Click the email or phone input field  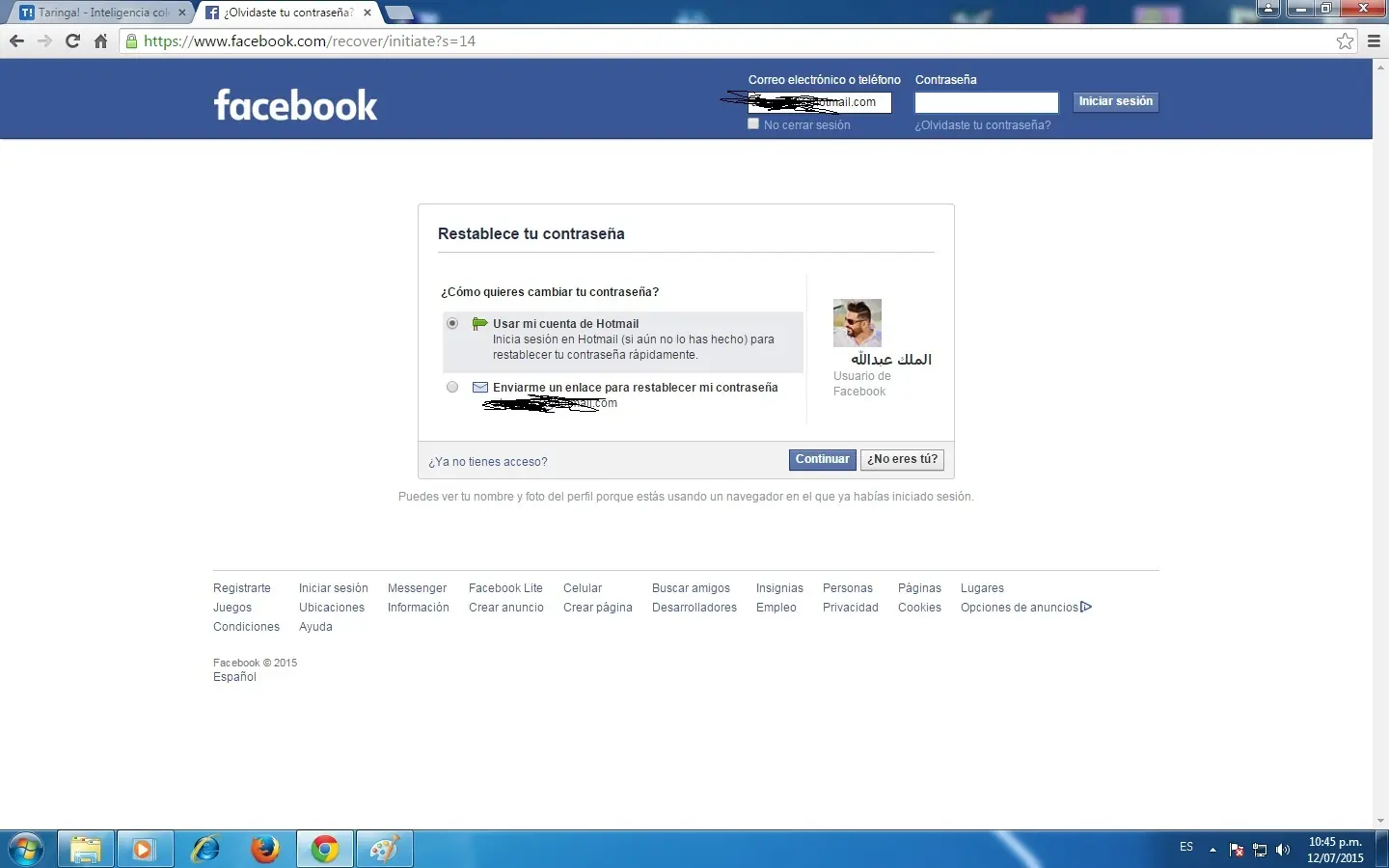pyautogui.click(x=820, y=102)
